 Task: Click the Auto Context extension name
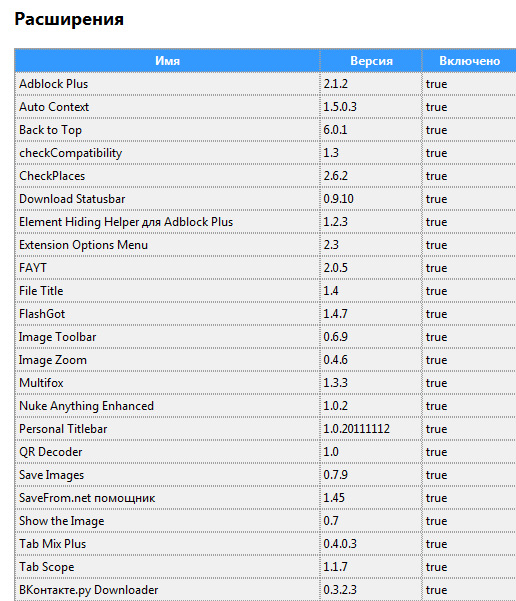point(54,107)
